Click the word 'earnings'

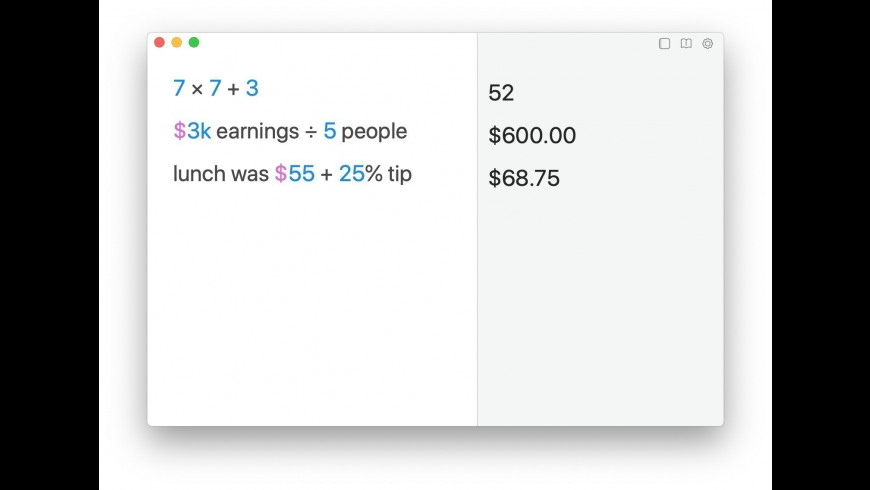[x=257, y=131]
